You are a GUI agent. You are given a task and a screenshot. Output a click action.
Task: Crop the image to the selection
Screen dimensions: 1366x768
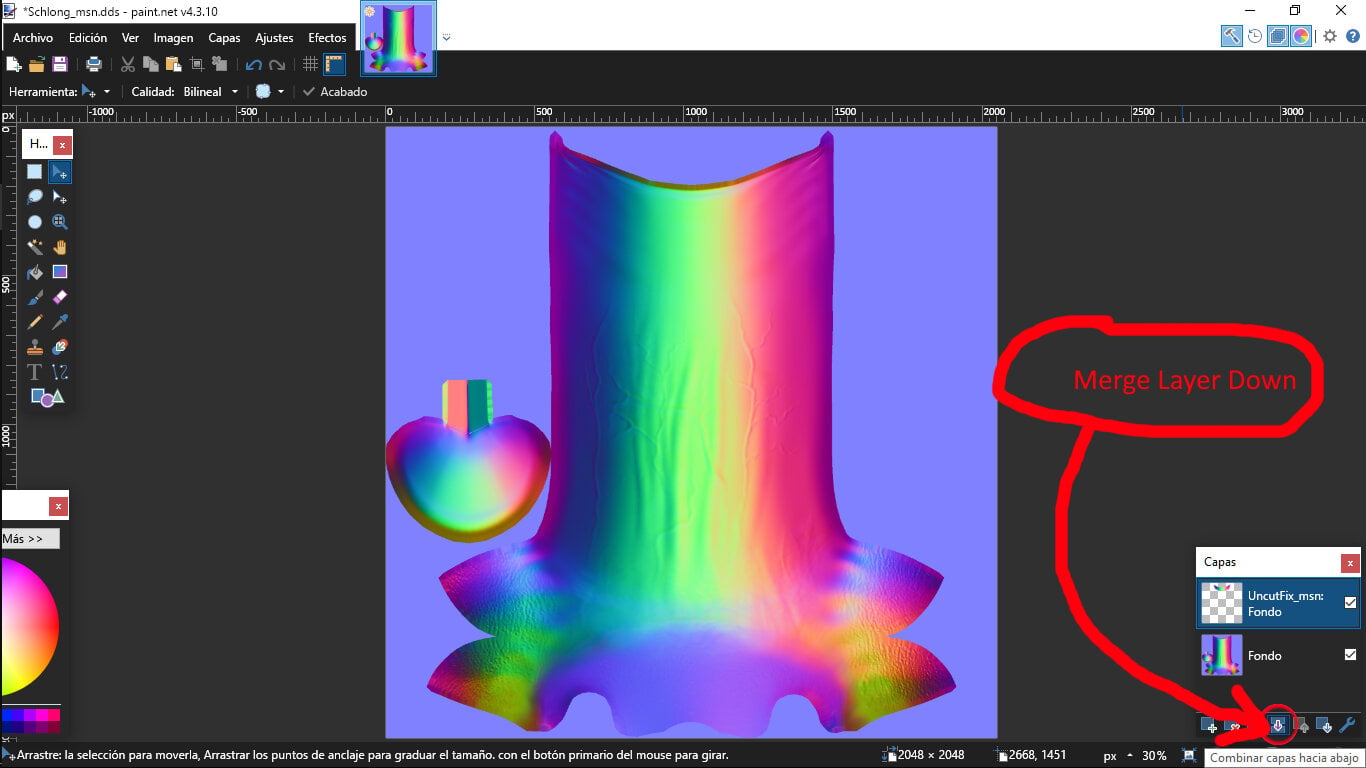point(196,64)
